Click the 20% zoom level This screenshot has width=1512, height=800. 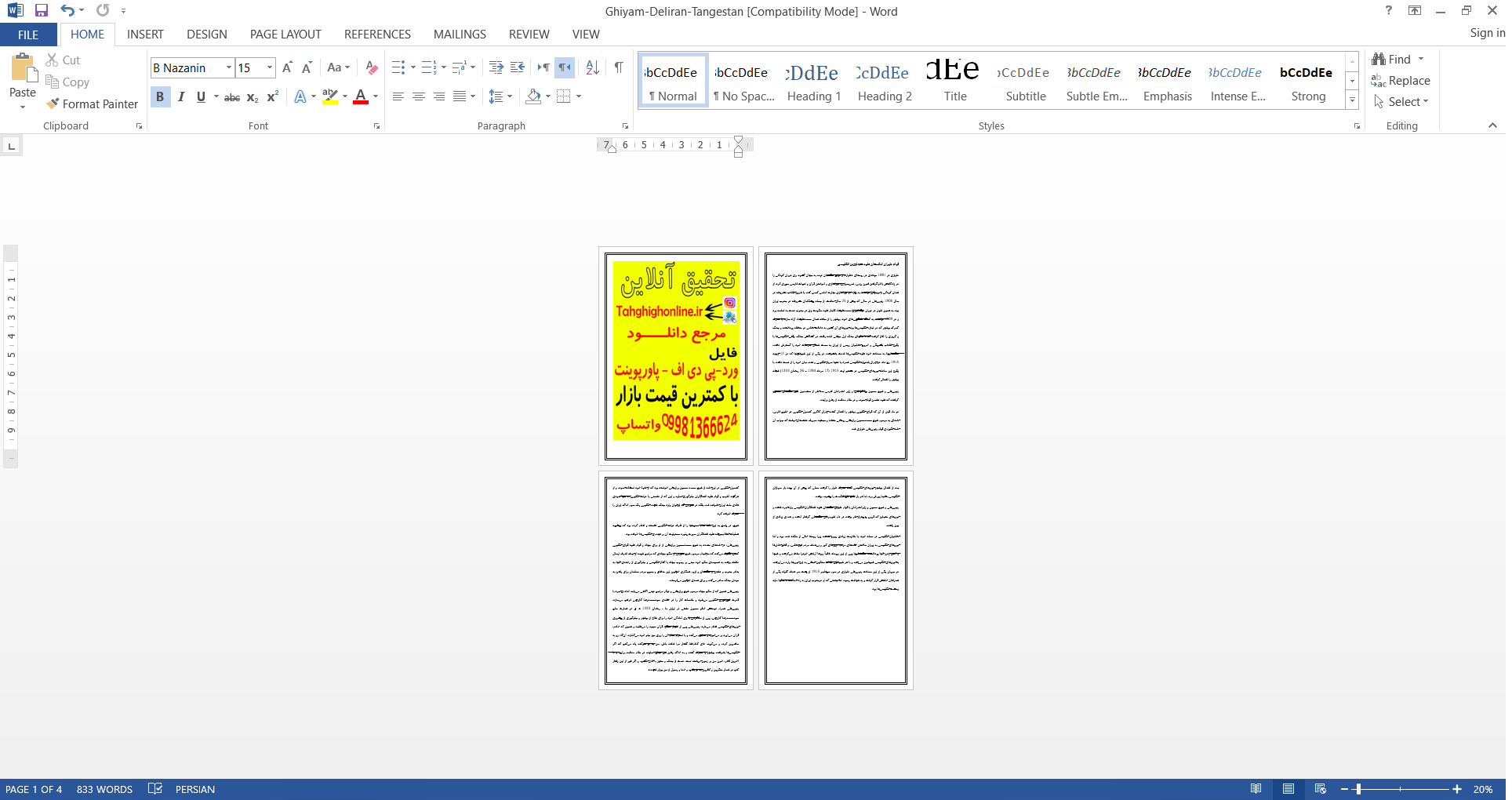tap(1482, 789)
